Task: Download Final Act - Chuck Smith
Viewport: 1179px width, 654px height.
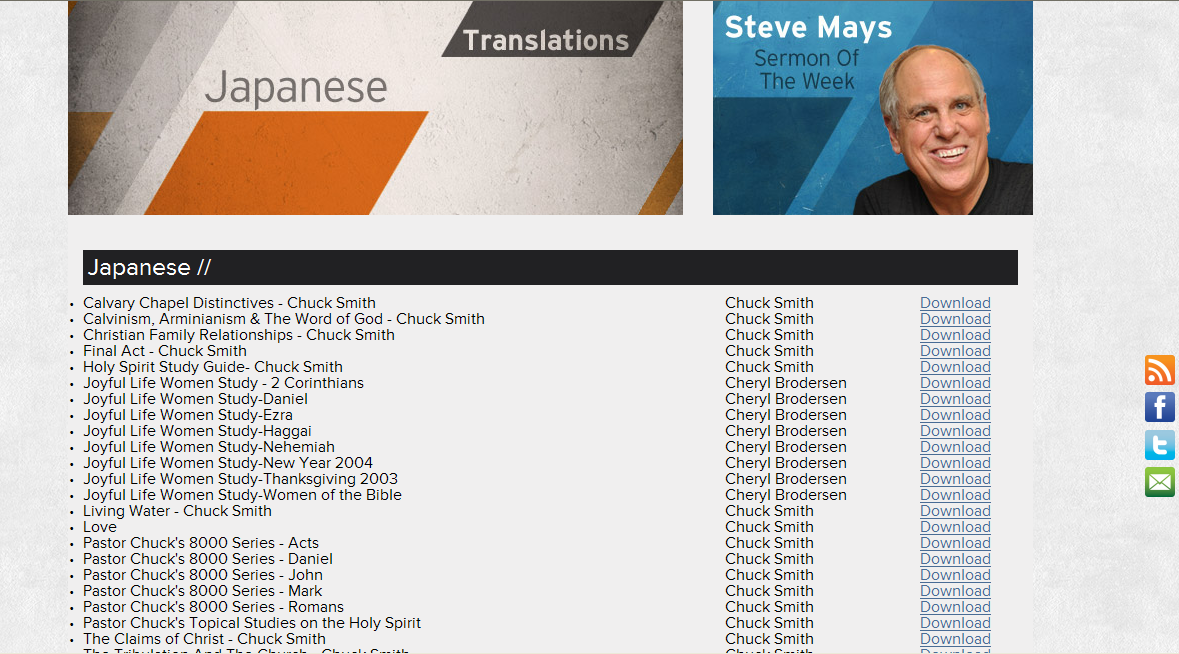Action: 955,351
